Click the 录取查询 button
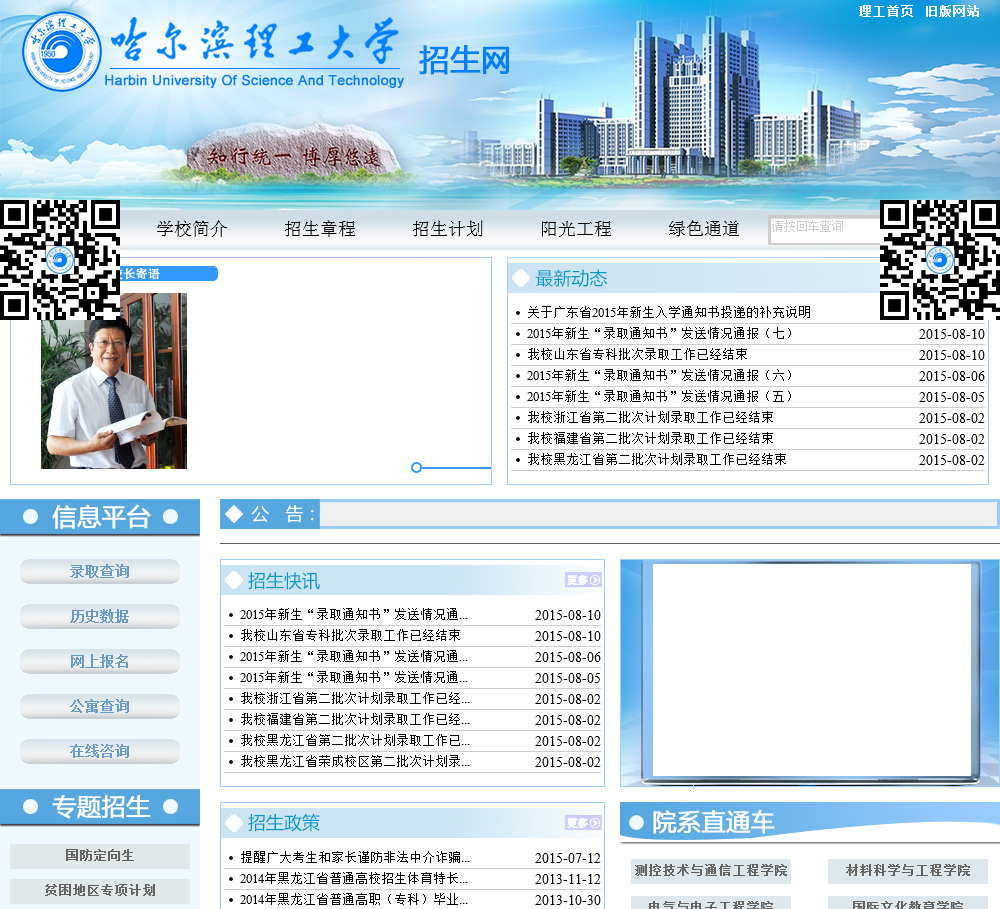Screen dimensions: 1000x909 [99, 572]
